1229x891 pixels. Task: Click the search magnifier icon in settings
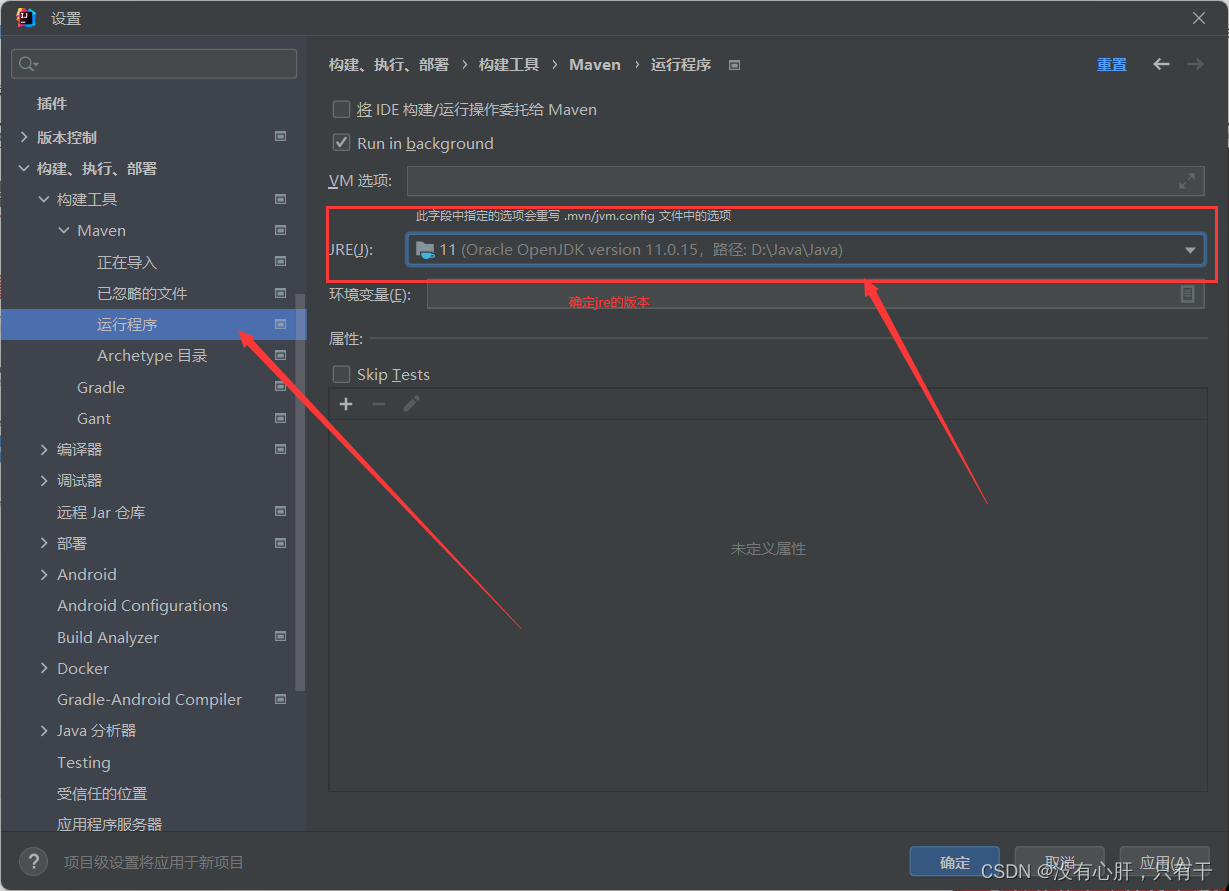tap(26, 64)
